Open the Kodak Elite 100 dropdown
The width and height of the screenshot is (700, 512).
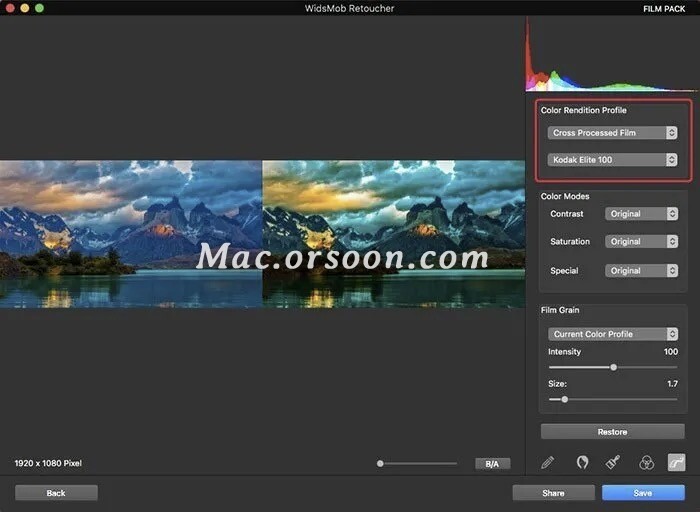tap(612, 160)
